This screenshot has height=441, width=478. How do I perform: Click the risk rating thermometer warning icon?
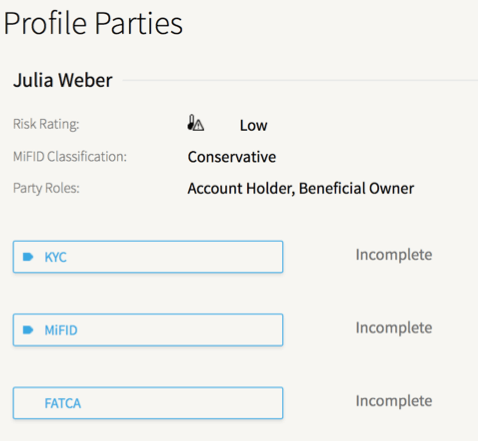pyautogui.click(x=196, y=123)
